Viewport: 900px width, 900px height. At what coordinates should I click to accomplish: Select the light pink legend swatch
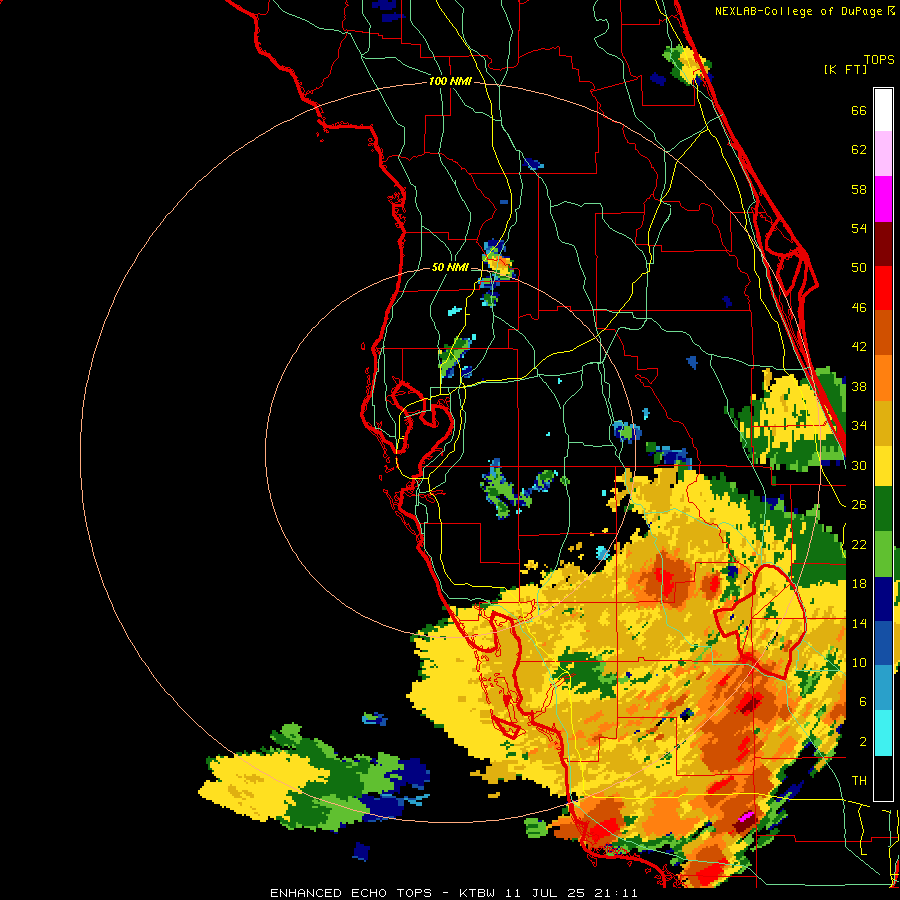pos(883,153)
